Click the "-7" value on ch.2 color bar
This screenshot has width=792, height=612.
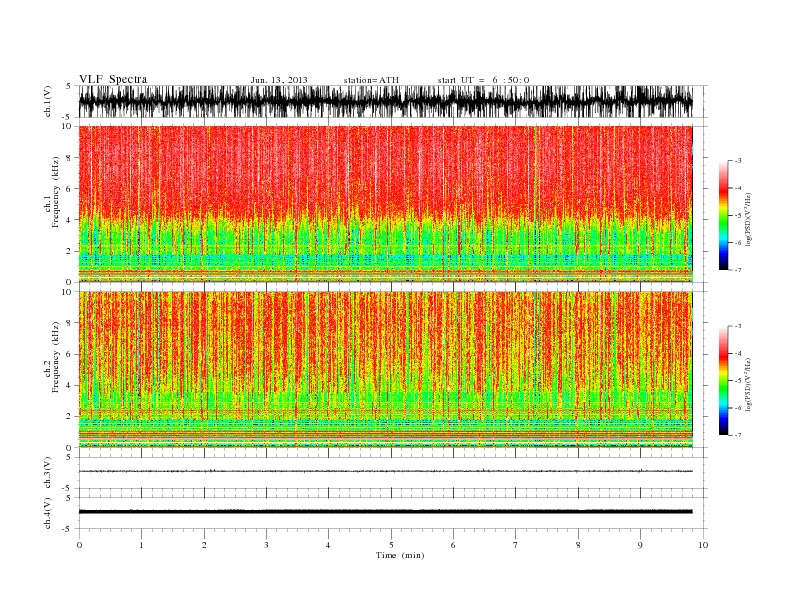(737, 435)
